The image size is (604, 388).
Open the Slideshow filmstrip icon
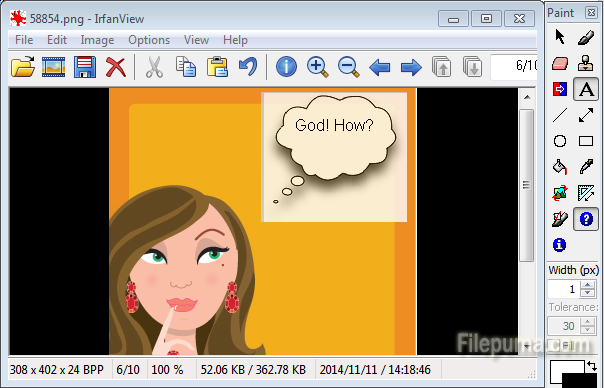[54, 67]
